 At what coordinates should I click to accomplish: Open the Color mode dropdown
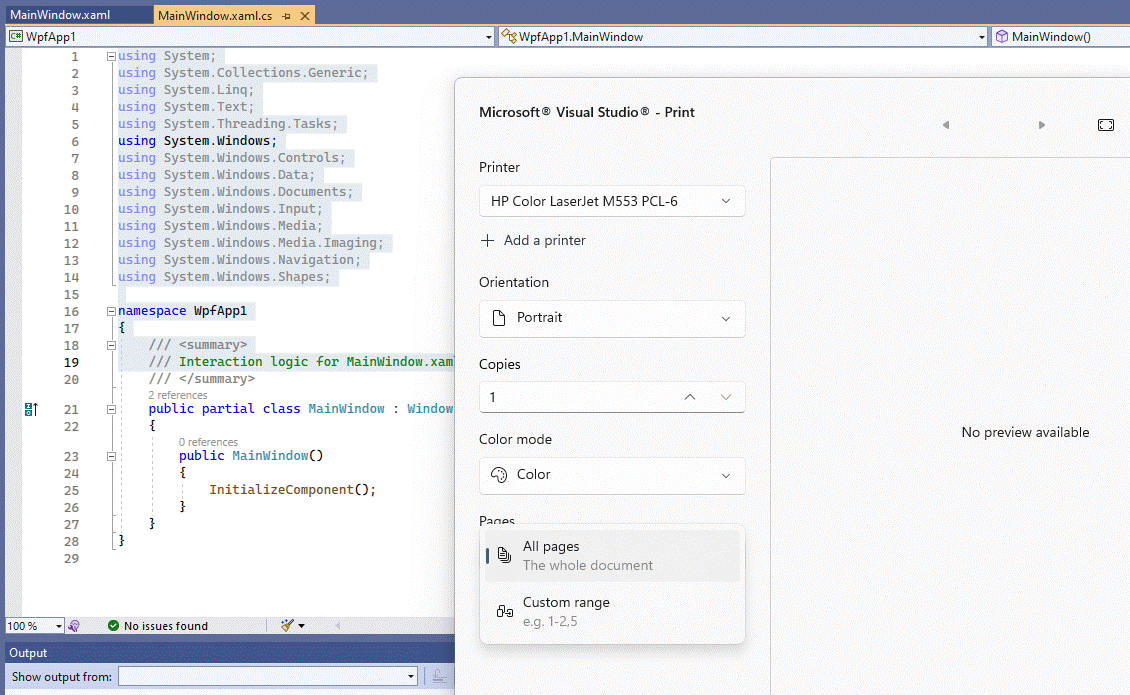tap(612, 475)
